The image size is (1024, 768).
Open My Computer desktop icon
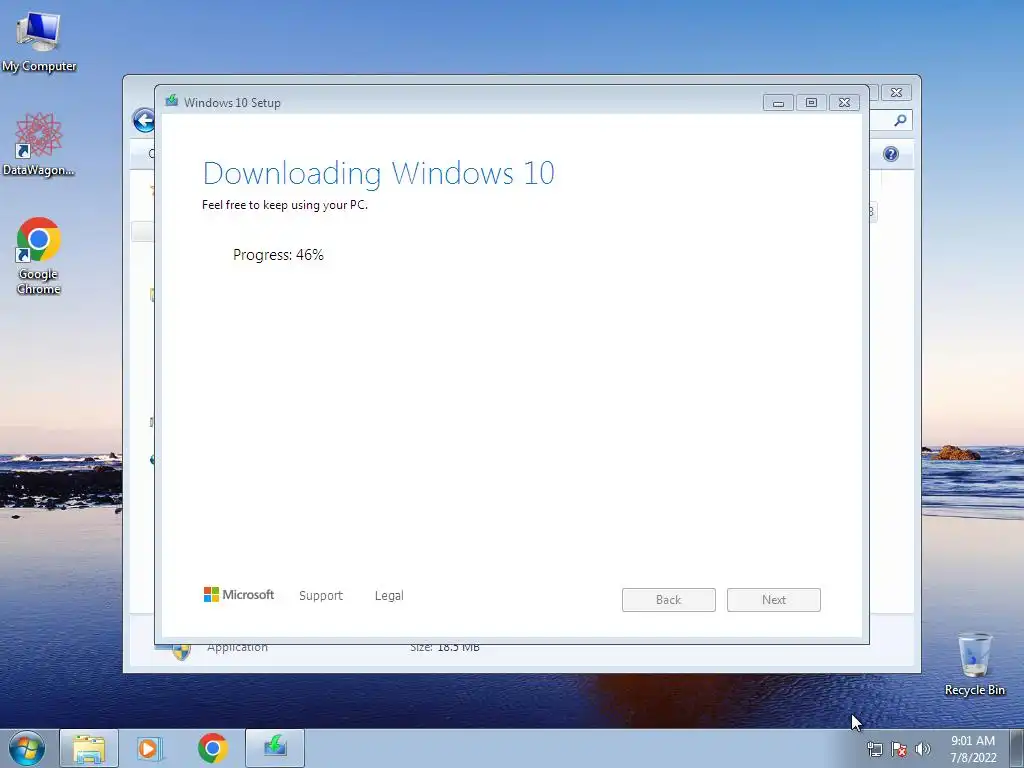[x=39, y=40]
